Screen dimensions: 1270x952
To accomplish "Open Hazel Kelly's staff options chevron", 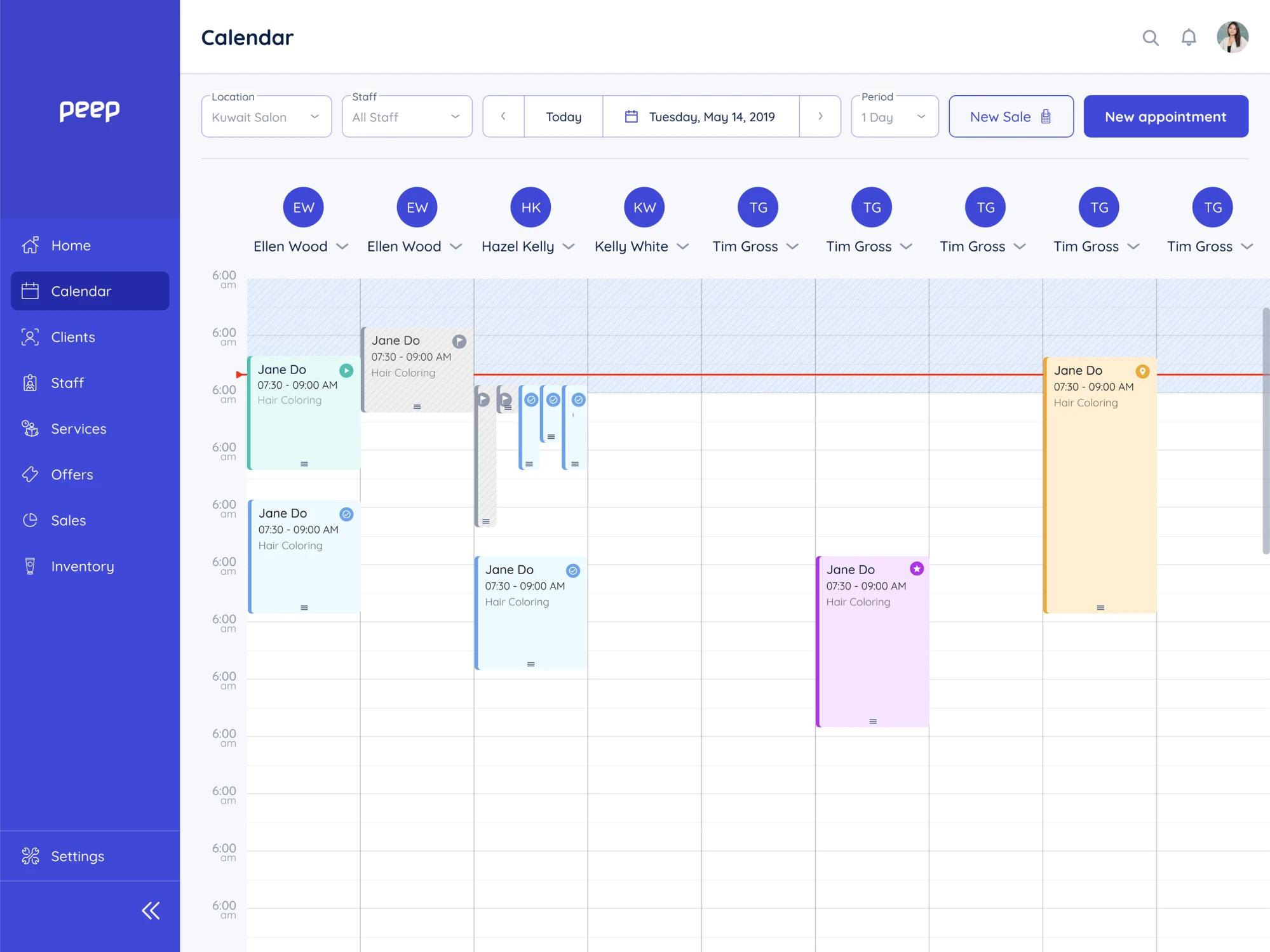I will [x=569, y=246].
